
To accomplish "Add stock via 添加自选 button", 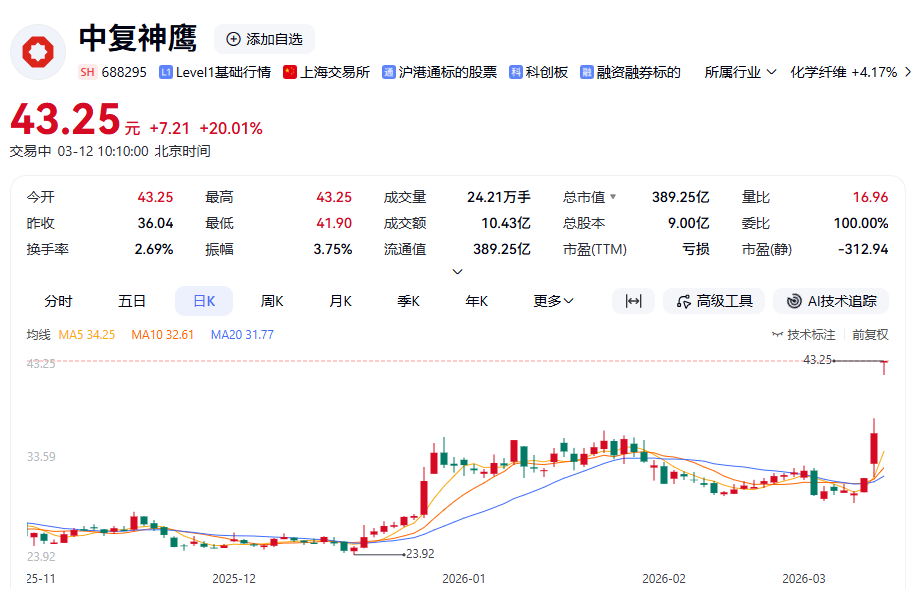I will click(264, 39).
